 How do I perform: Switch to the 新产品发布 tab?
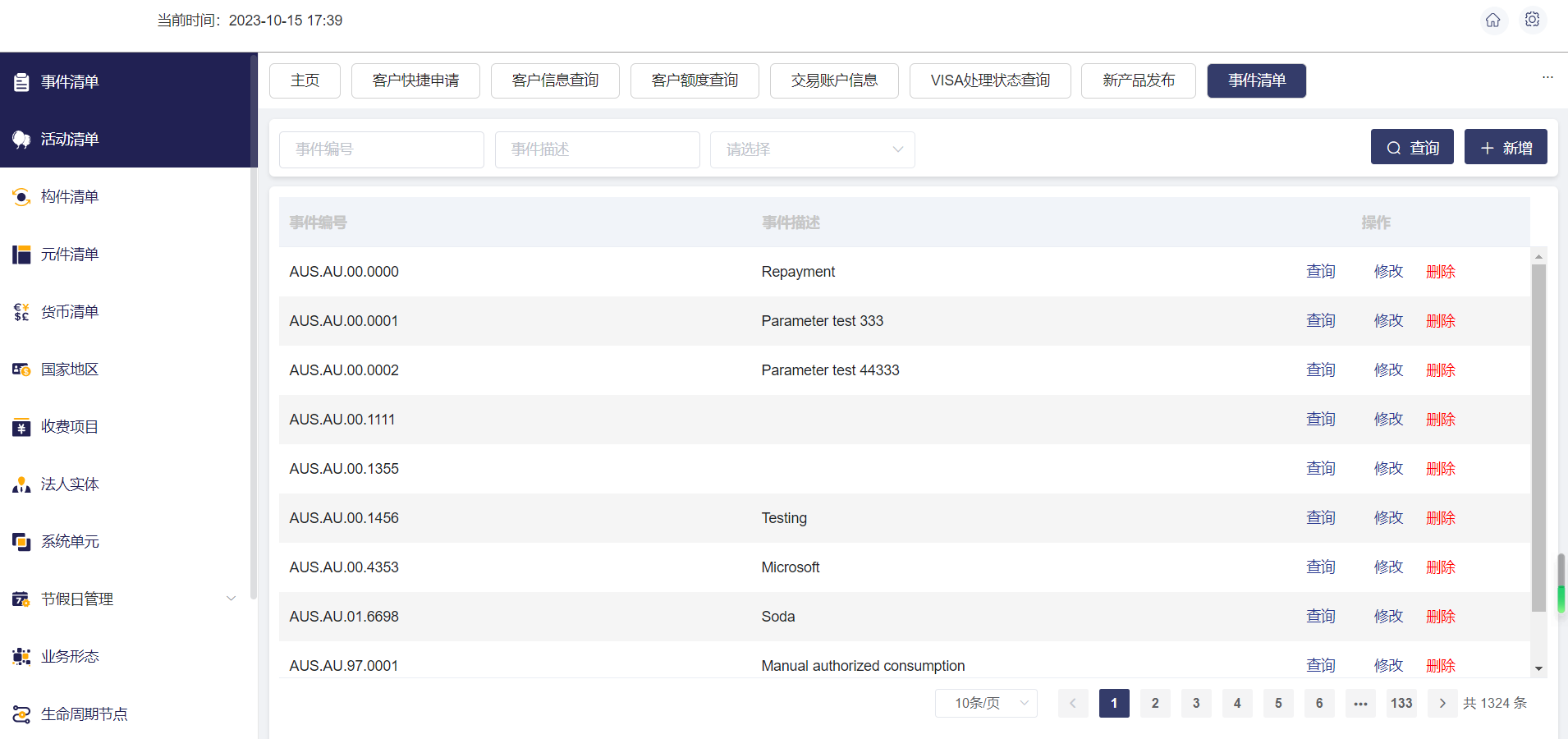coord(1139,80)
